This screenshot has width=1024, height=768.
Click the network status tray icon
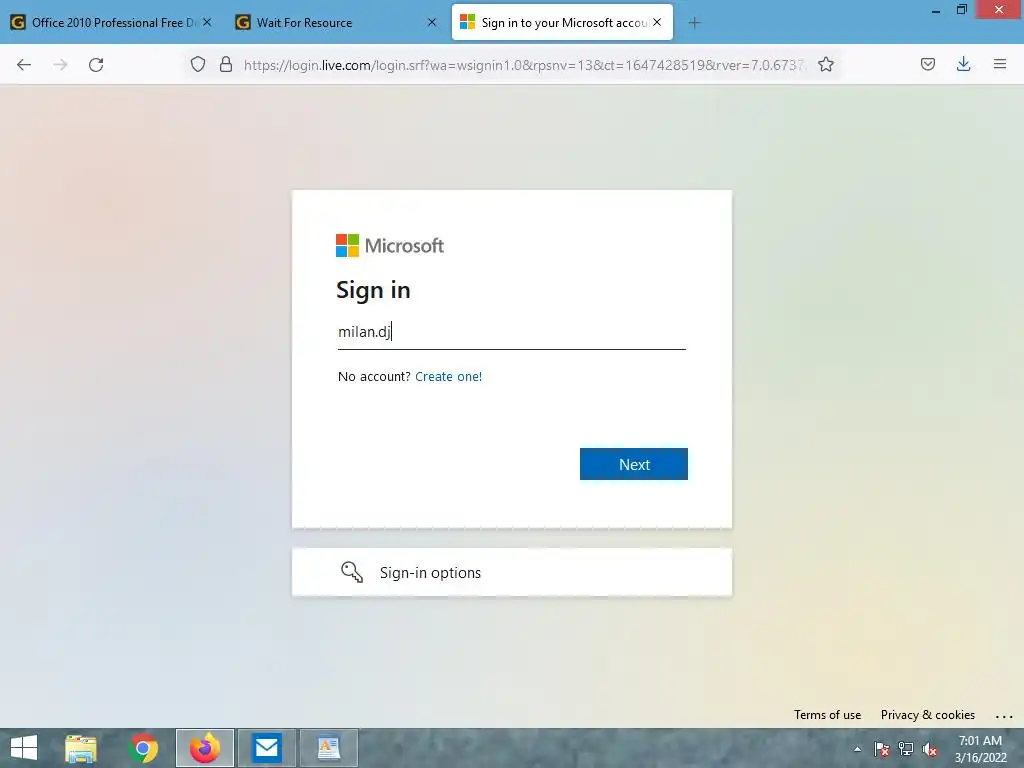click(906, 749)
